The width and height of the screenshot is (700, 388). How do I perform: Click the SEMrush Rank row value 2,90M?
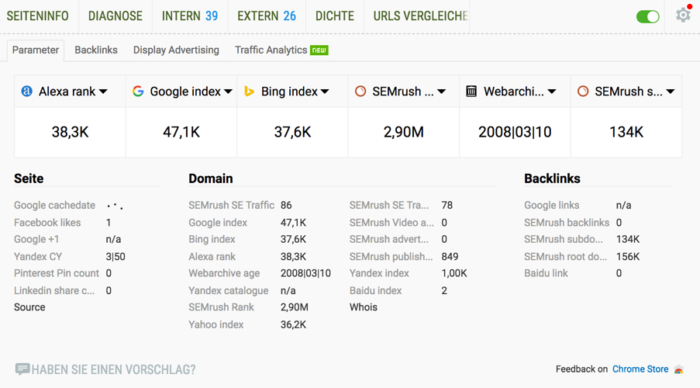tap(294, 307)
